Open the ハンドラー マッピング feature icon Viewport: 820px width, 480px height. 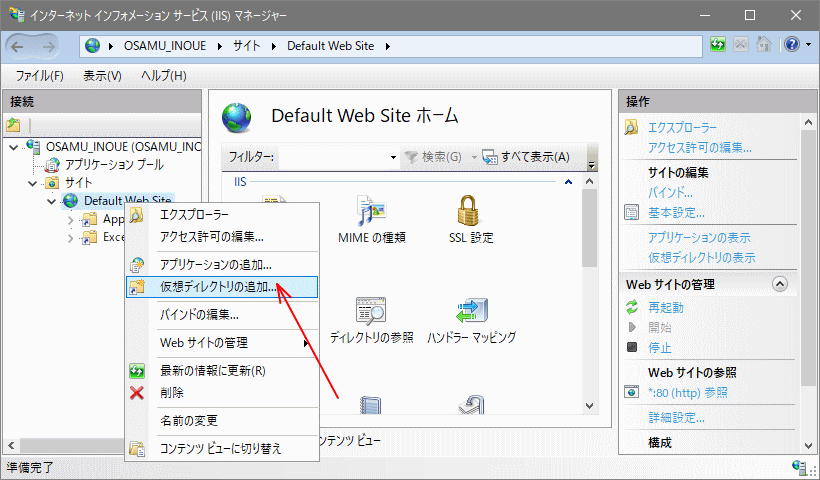472,311
